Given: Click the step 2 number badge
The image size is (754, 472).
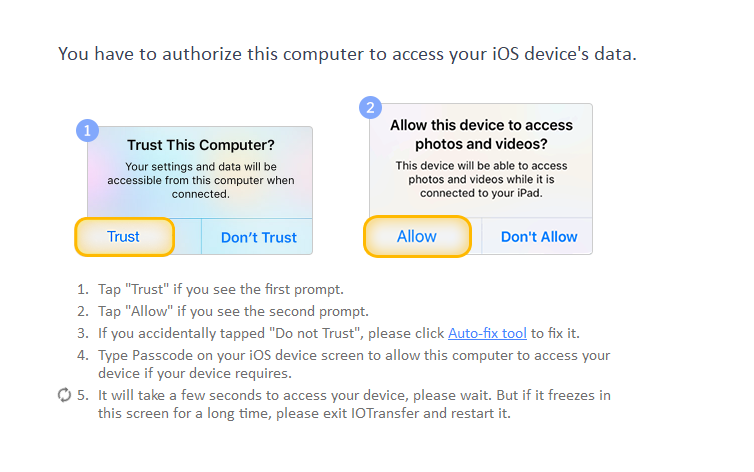Looking at the screenshot, I should [x=370, y=107].
